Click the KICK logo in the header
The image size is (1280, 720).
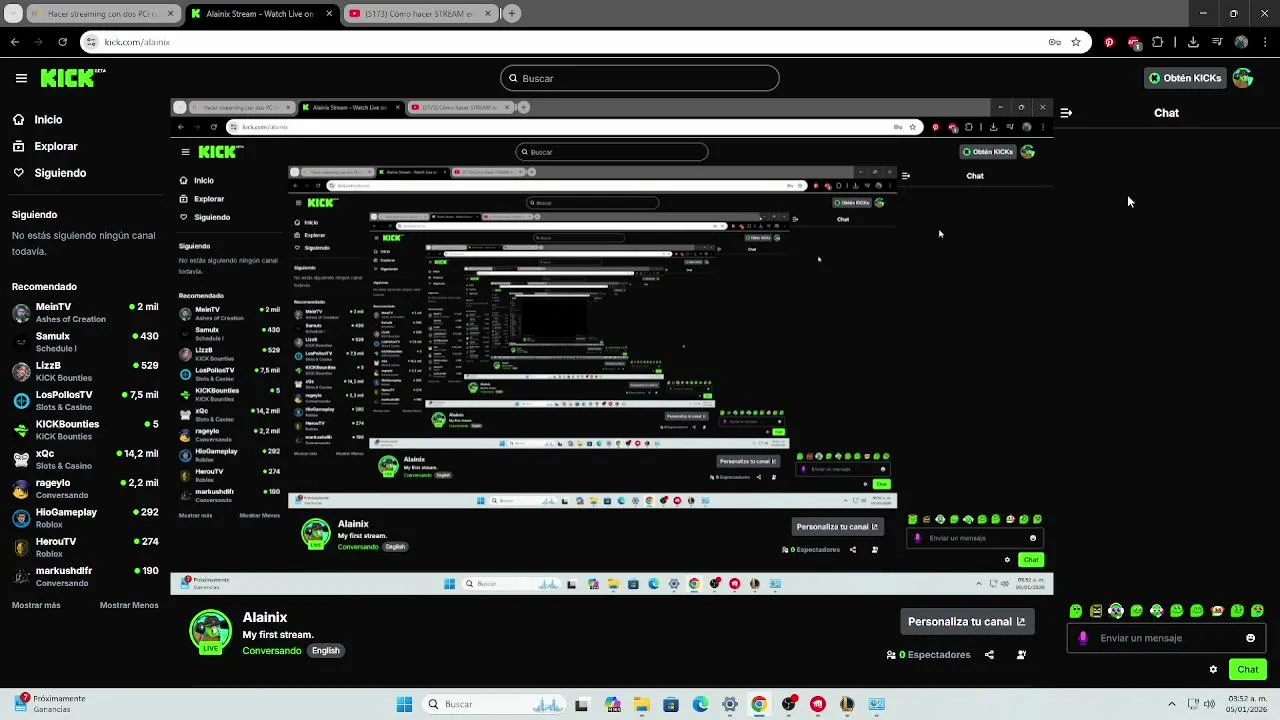pos(73,78)
